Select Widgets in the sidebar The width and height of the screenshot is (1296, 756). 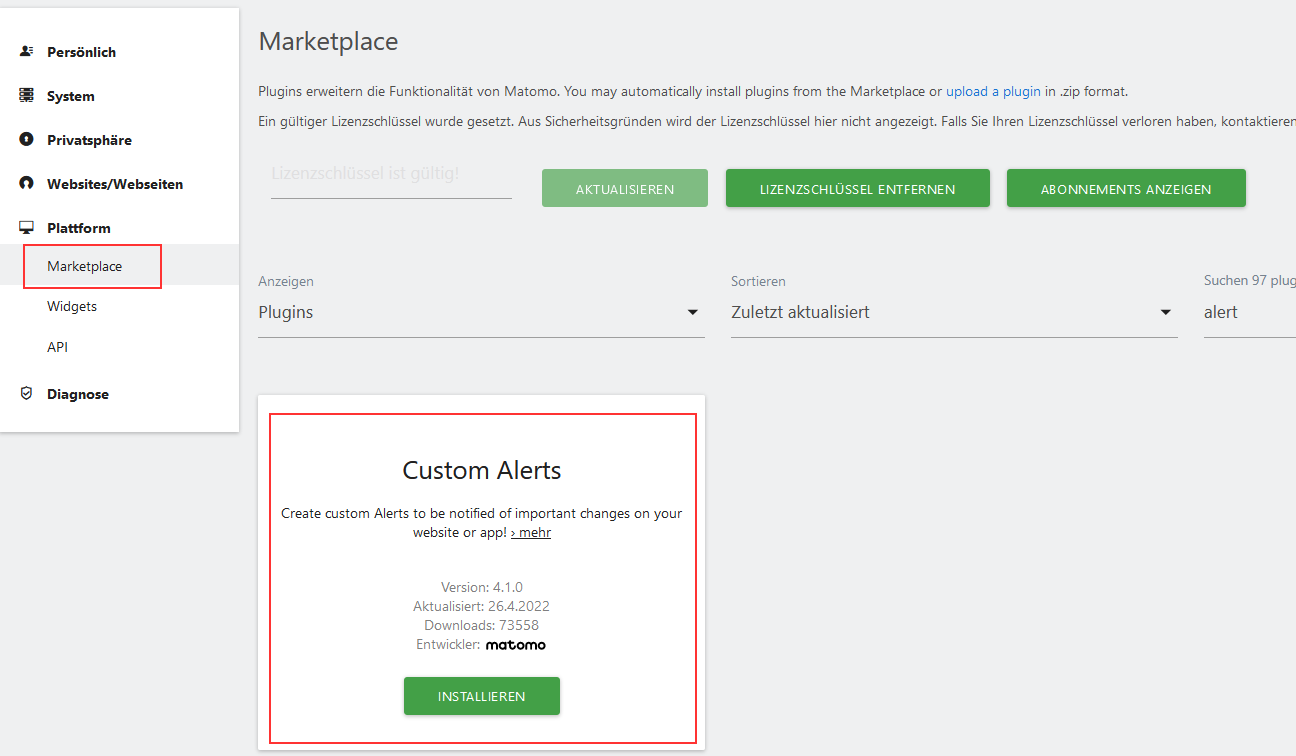coord(72,306)
